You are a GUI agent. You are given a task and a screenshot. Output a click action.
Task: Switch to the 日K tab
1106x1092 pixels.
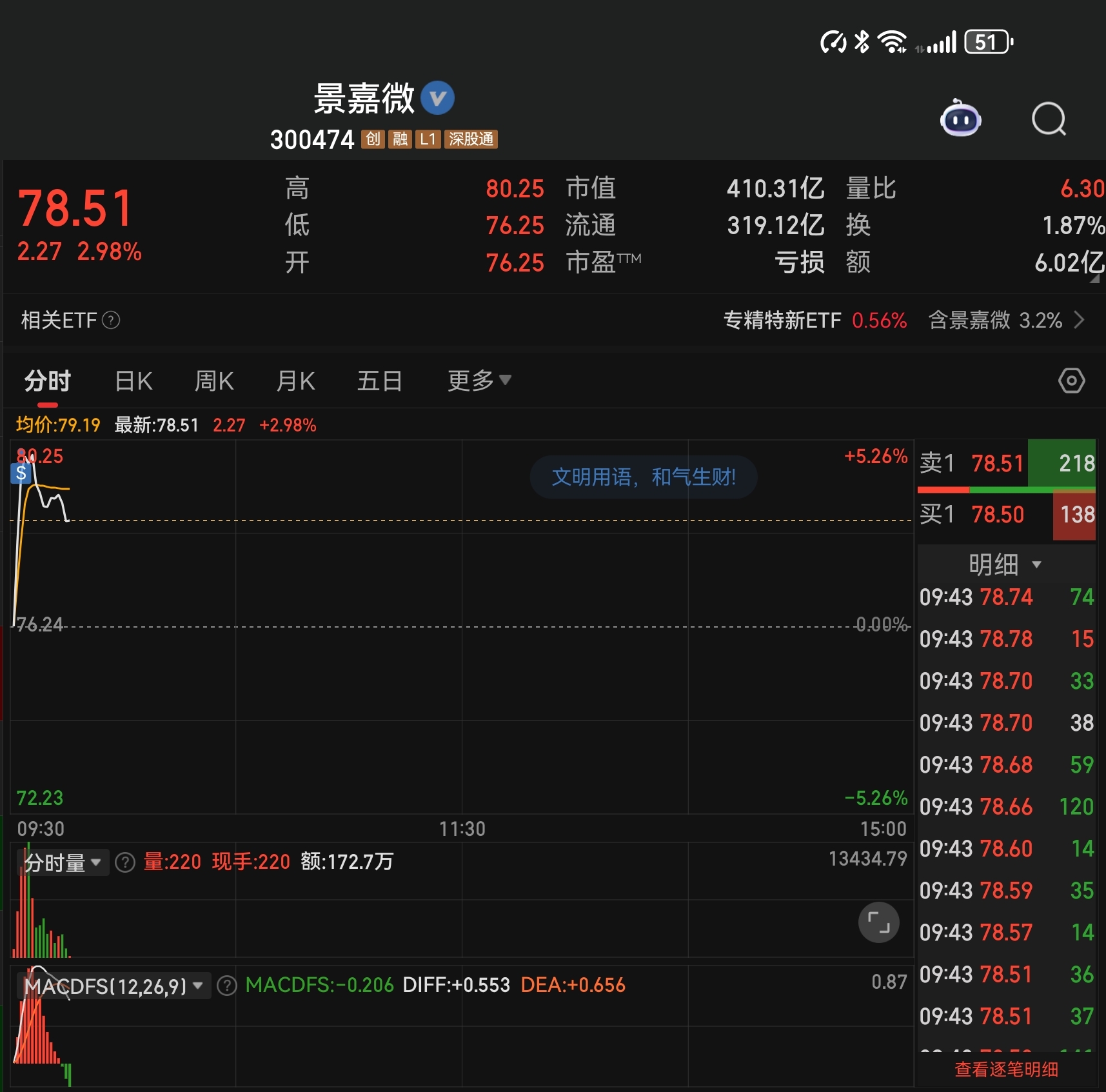[x=133, y=381]
